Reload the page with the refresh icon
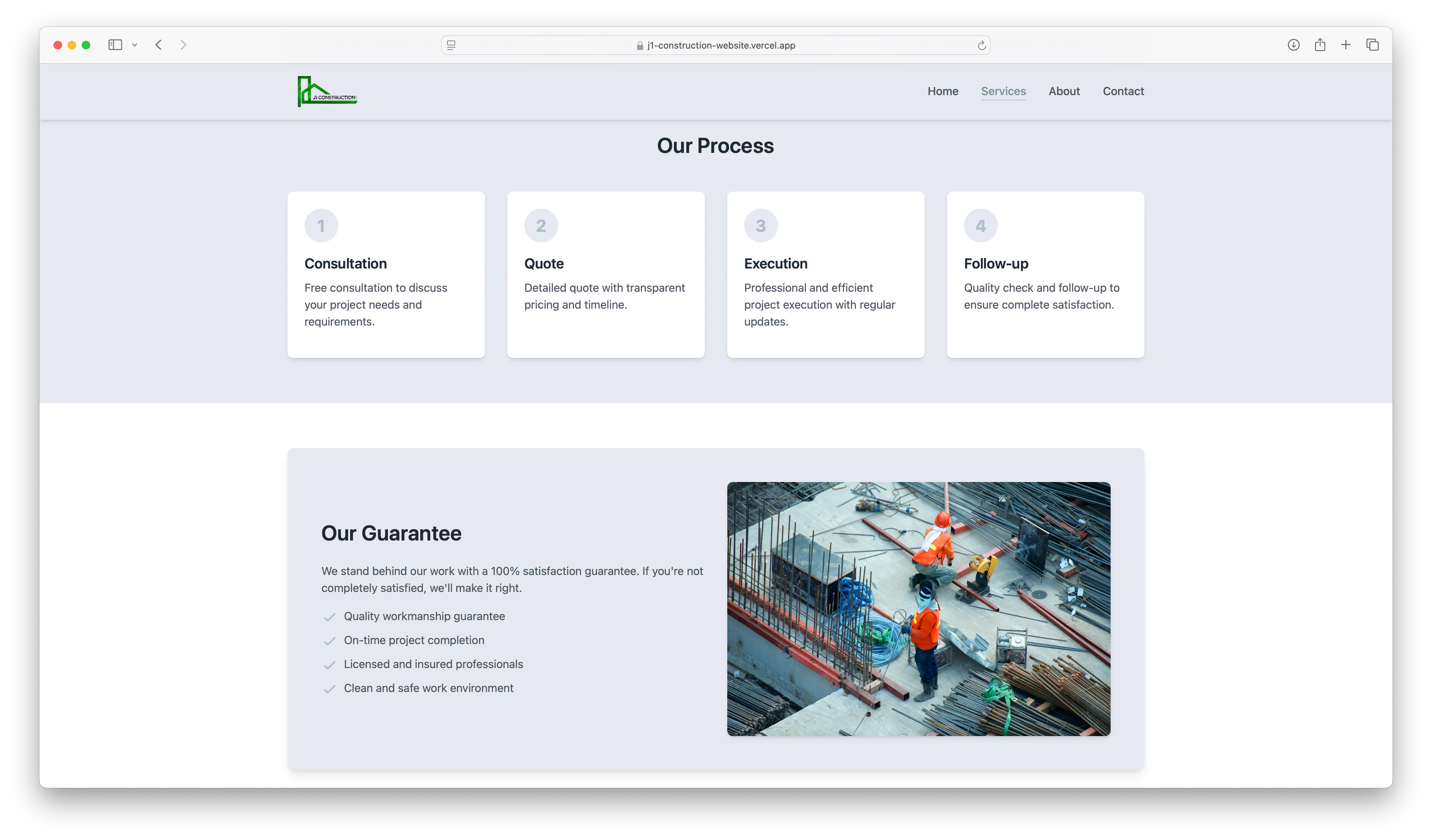Image resolution: width=1432 pixels, height=840 pixels. click(981, 45)
